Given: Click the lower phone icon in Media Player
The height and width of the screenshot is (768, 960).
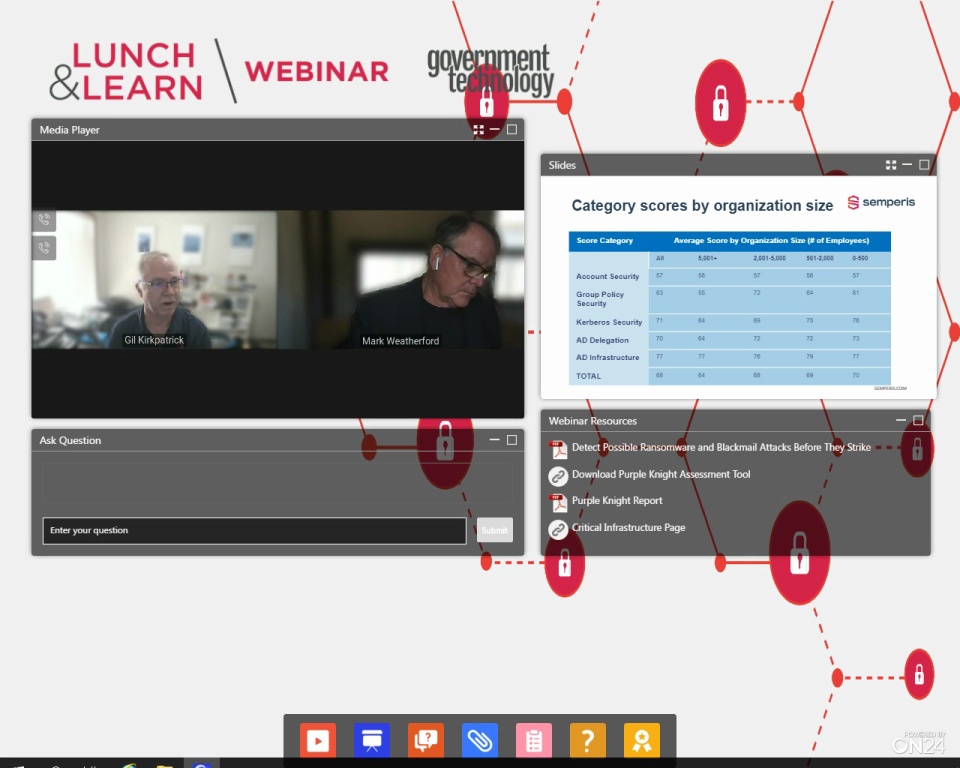Looking at the screenshot, I should point(44,248).
